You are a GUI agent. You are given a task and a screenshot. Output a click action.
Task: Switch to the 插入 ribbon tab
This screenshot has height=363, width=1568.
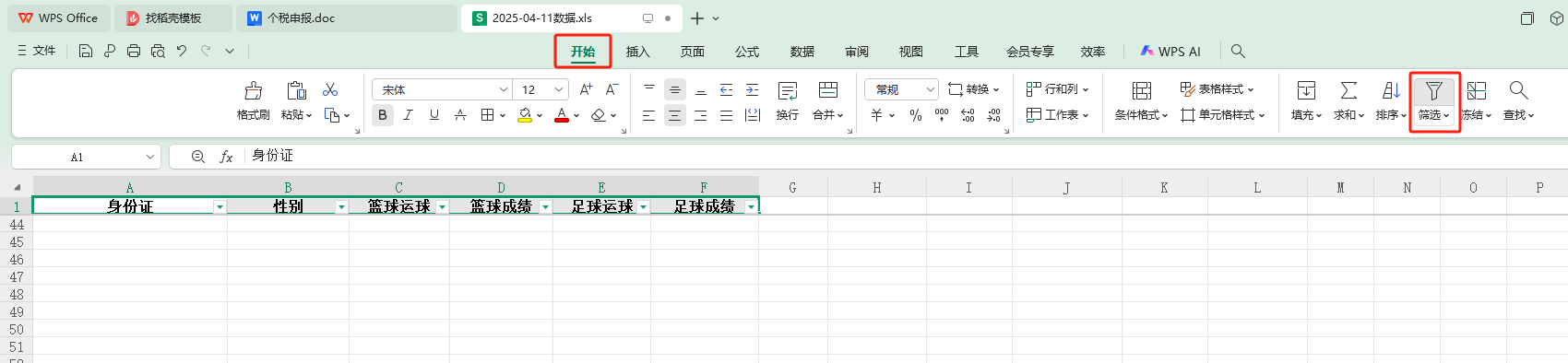pos(638,52)
